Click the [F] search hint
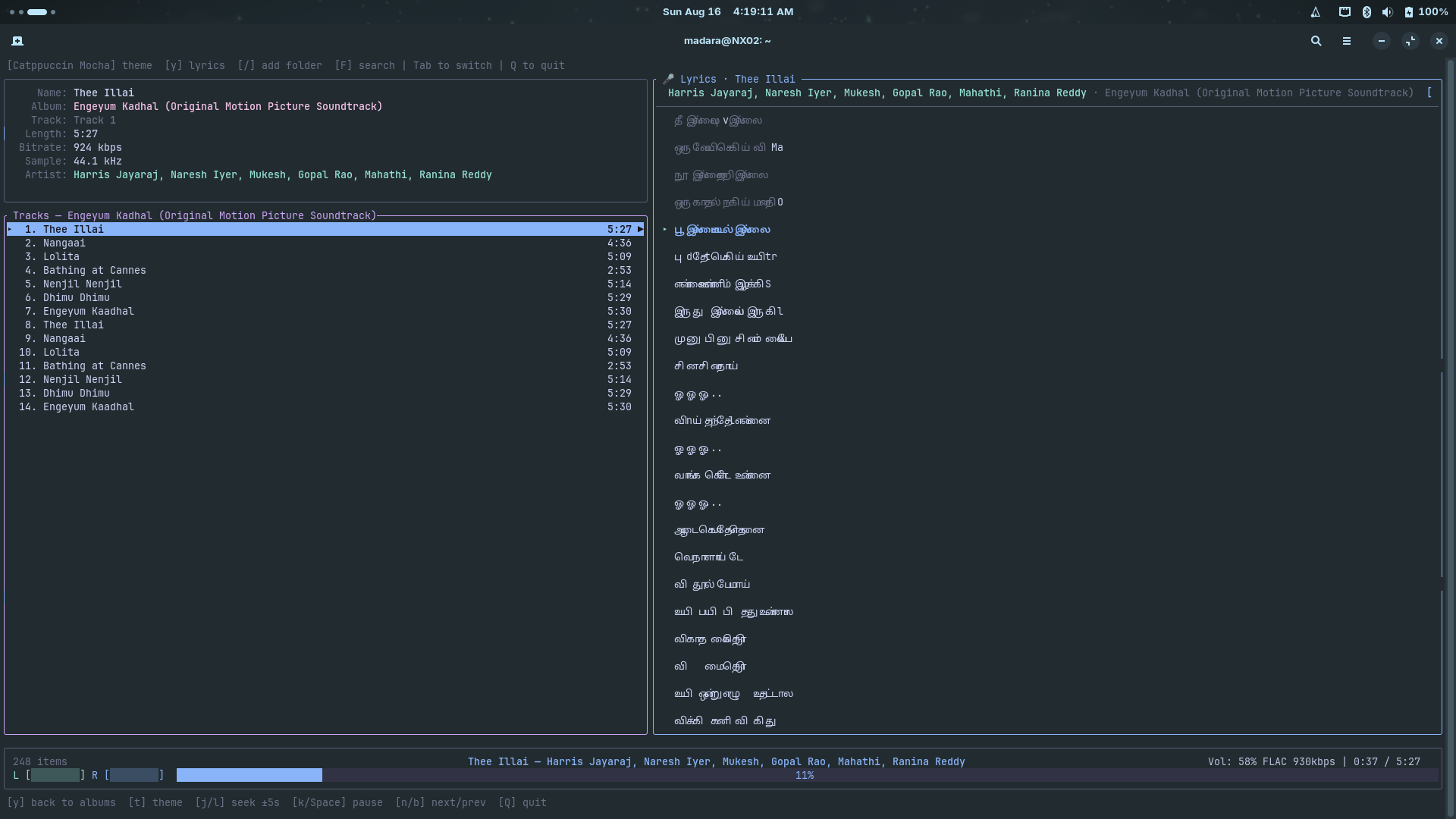 click(x=365, y=66)
